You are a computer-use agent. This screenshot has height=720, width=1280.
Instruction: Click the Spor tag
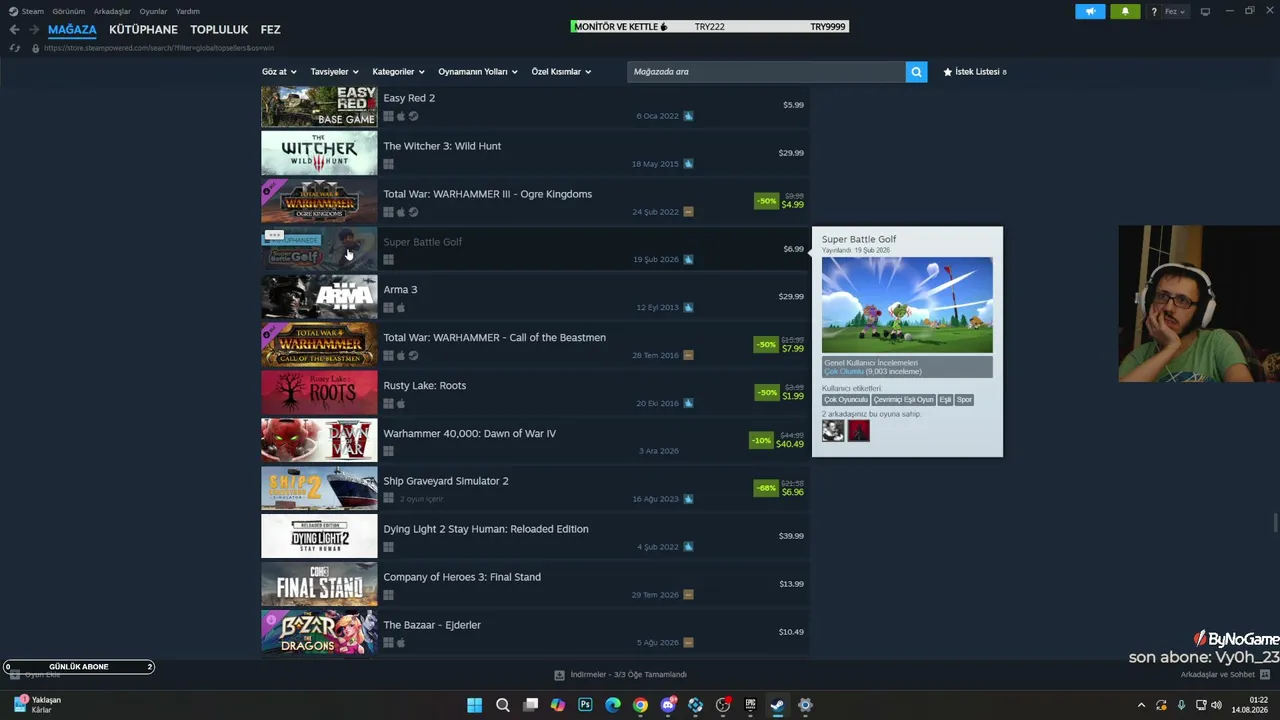(x=964, y=400)
